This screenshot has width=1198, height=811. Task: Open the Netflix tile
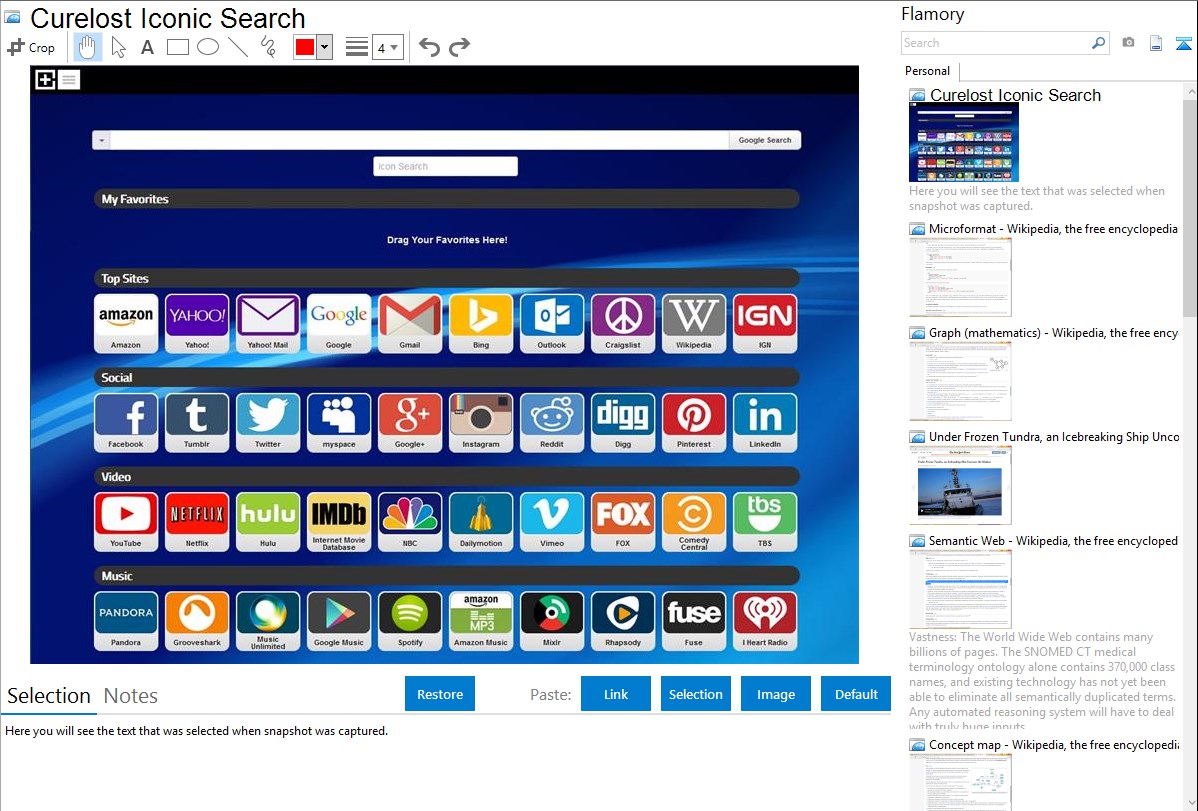click(197, 522)
